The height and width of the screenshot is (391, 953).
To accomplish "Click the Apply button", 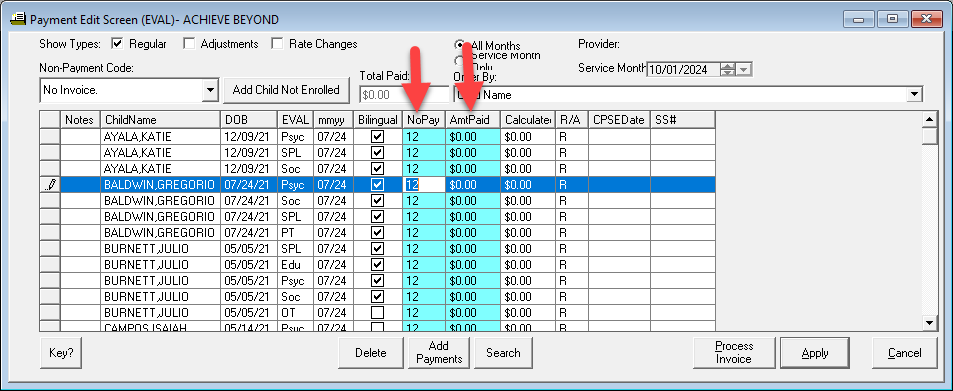I will tap(815, 353).
